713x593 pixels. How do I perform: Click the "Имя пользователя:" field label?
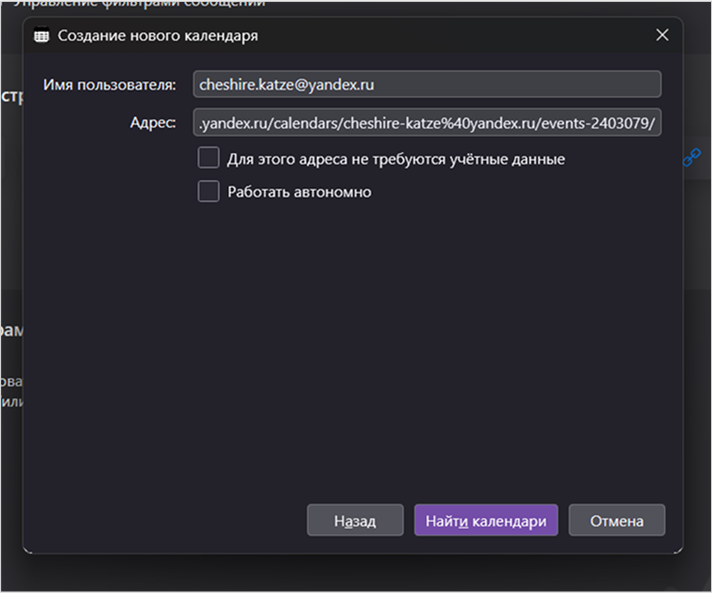click(110, 85)
